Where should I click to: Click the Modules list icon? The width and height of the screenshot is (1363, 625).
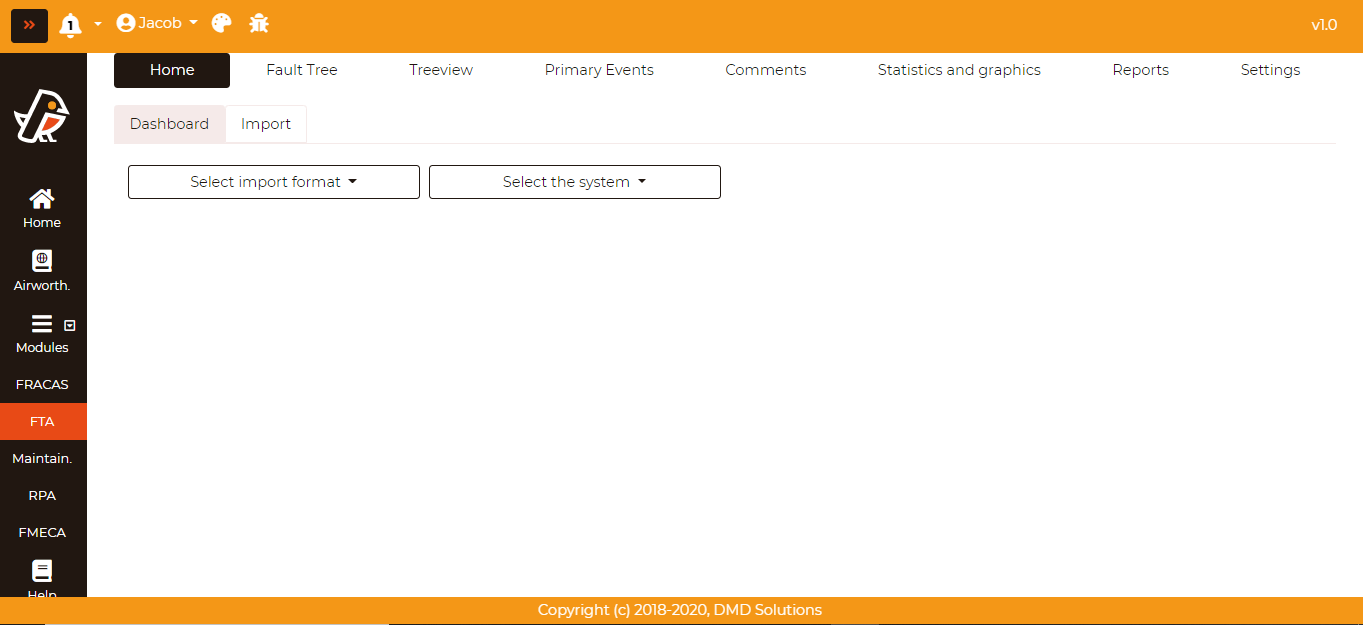(42, 324)
